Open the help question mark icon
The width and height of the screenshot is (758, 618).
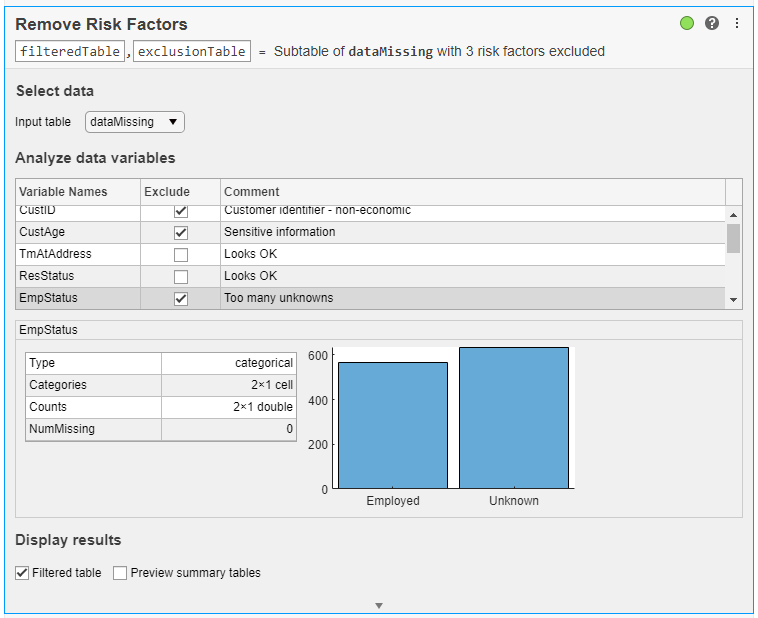[x=712, y=23]
